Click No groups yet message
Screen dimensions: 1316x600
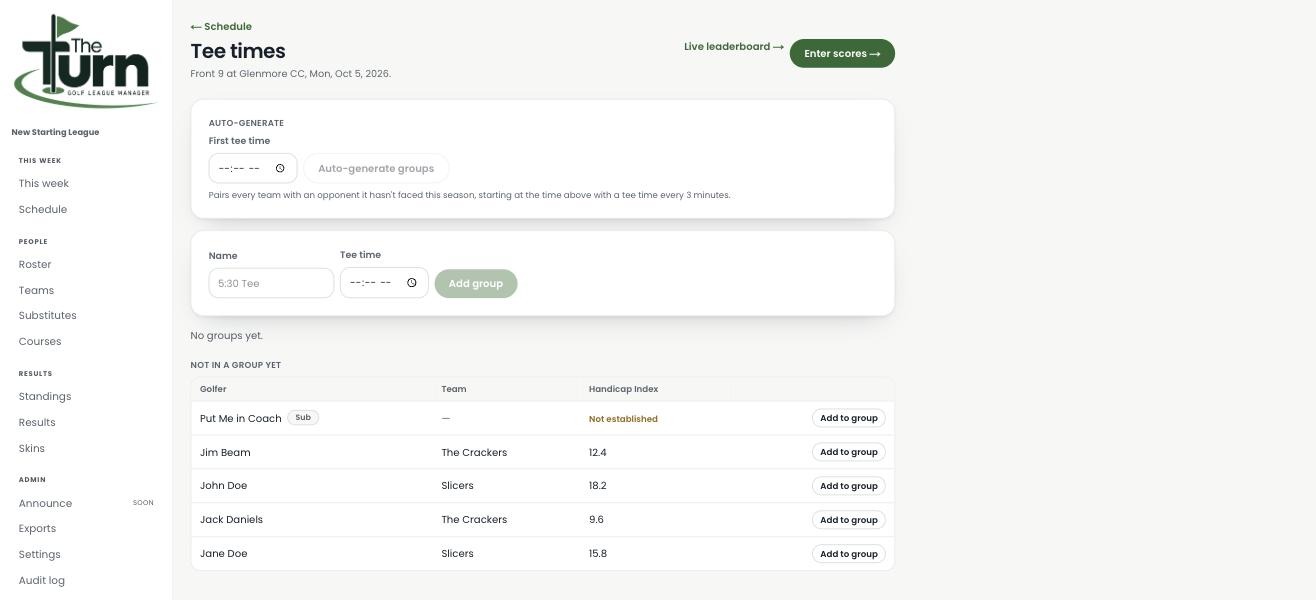click(x=227, y=336)
